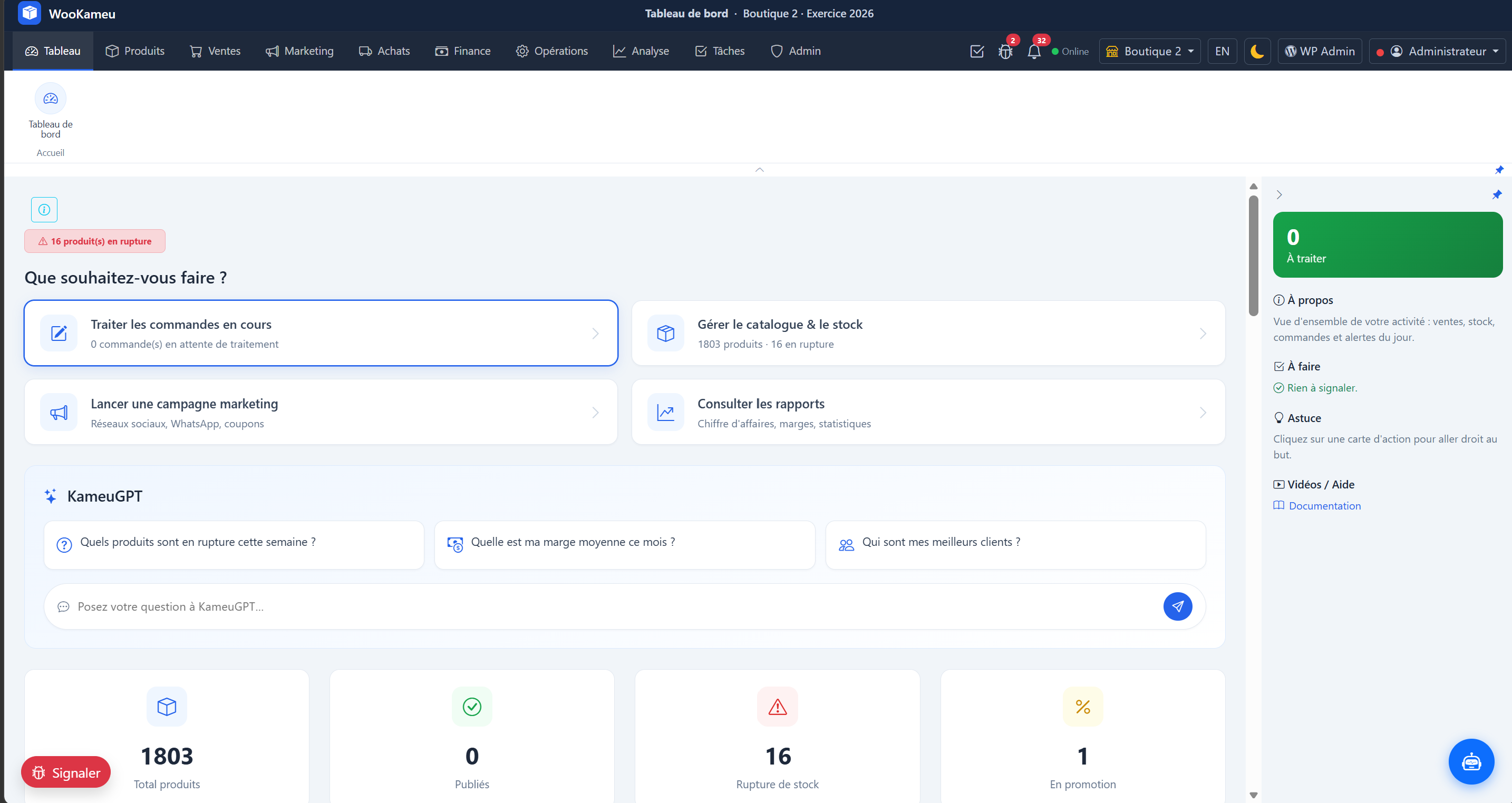
Task: Click the Rien à signaler status text
Action: pos(1315,388)
